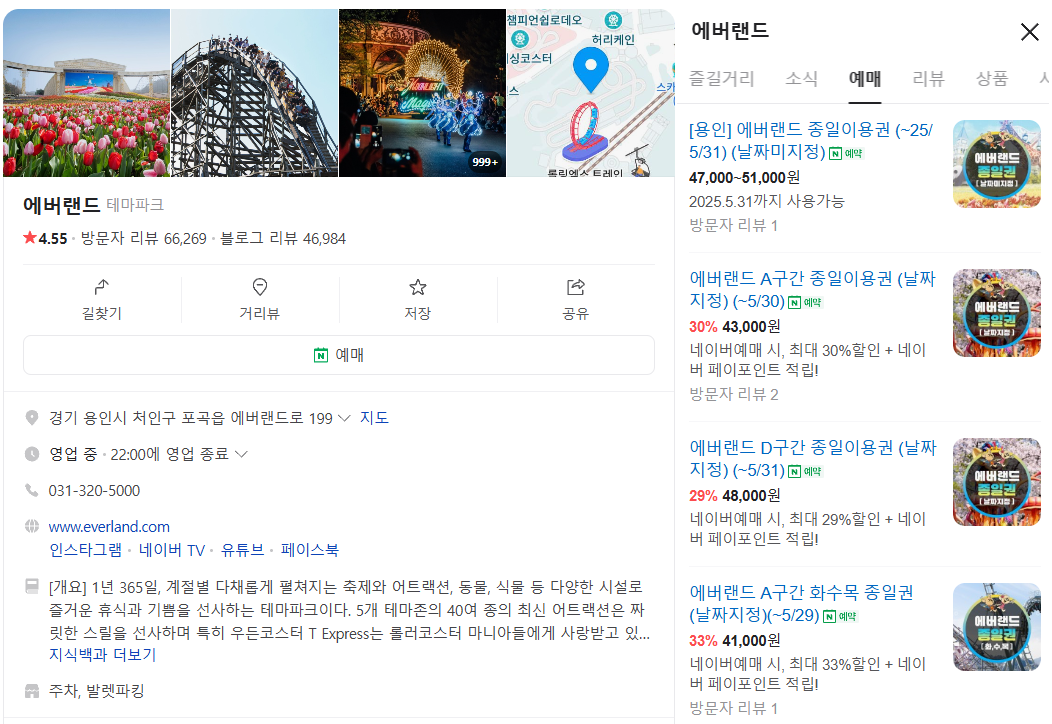1052x724 pixels.
Task: Click thumbnail for [용인] 종일이용권 ticket
Action: 996,164
